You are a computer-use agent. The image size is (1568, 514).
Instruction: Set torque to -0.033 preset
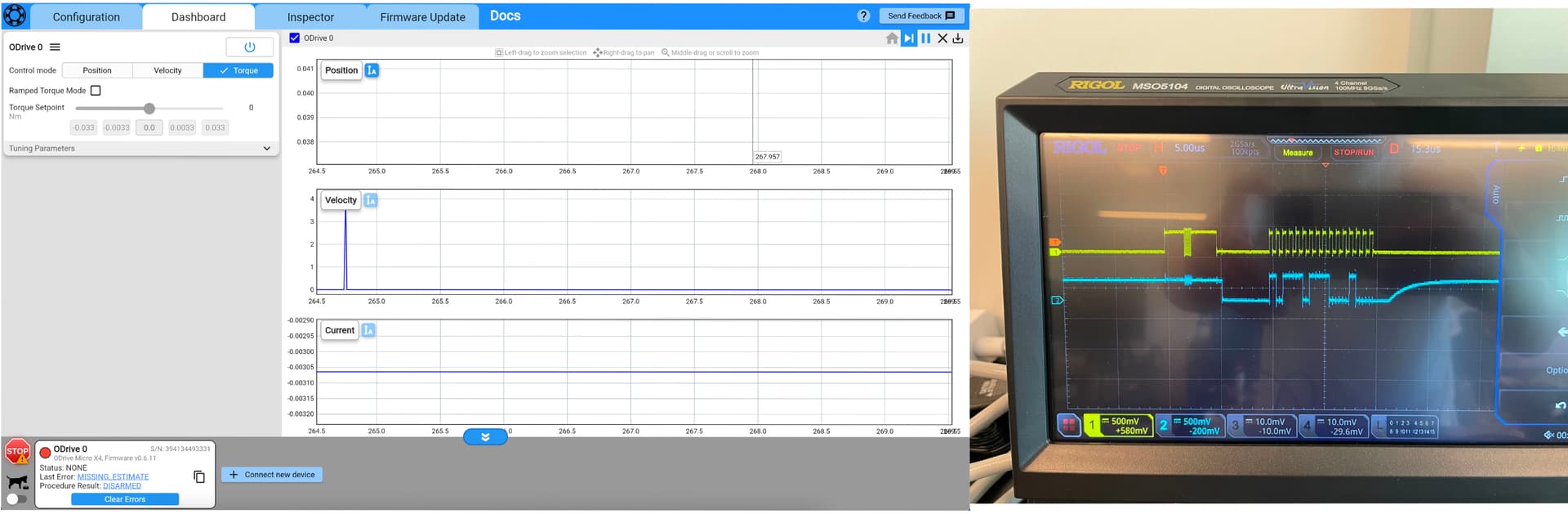click(83, 127)
